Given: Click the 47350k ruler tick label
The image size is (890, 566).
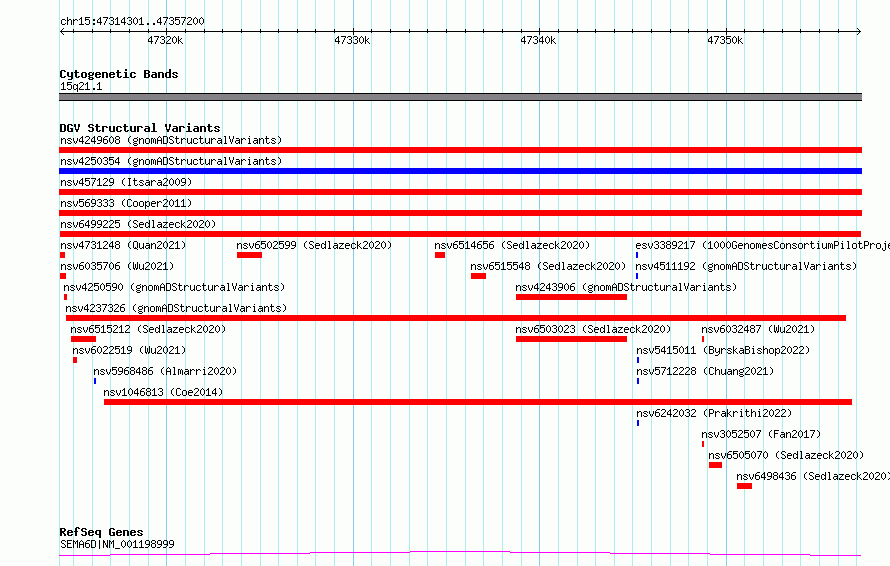Looking at the screenshot, I should (x=725, y=40).
